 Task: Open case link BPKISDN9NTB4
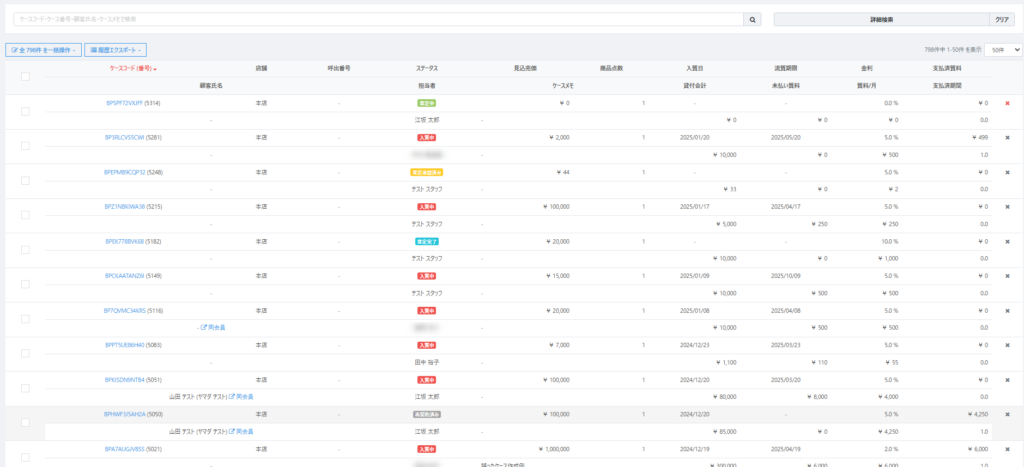tap(124, 380)
